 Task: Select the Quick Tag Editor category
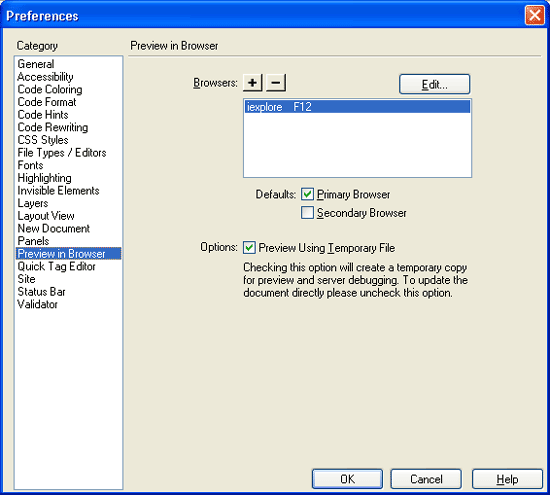click(x=56, y=266)
